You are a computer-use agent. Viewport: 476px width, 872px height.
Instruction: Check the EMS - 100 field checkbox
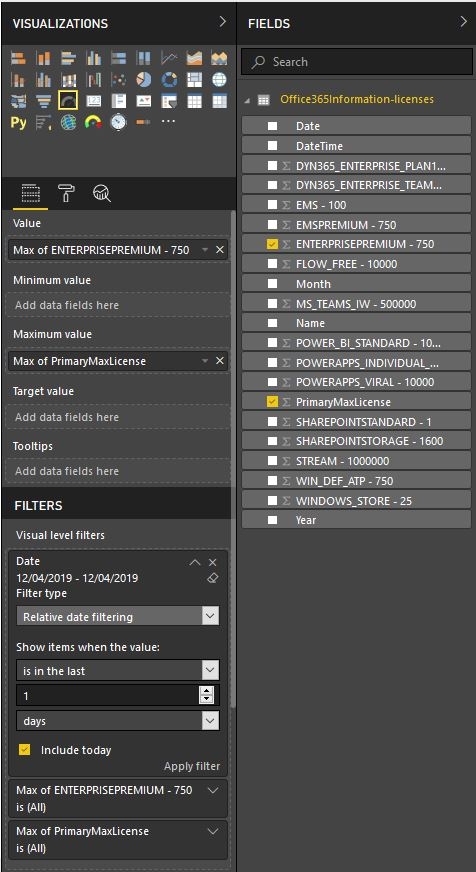click(x=272, y=205)
